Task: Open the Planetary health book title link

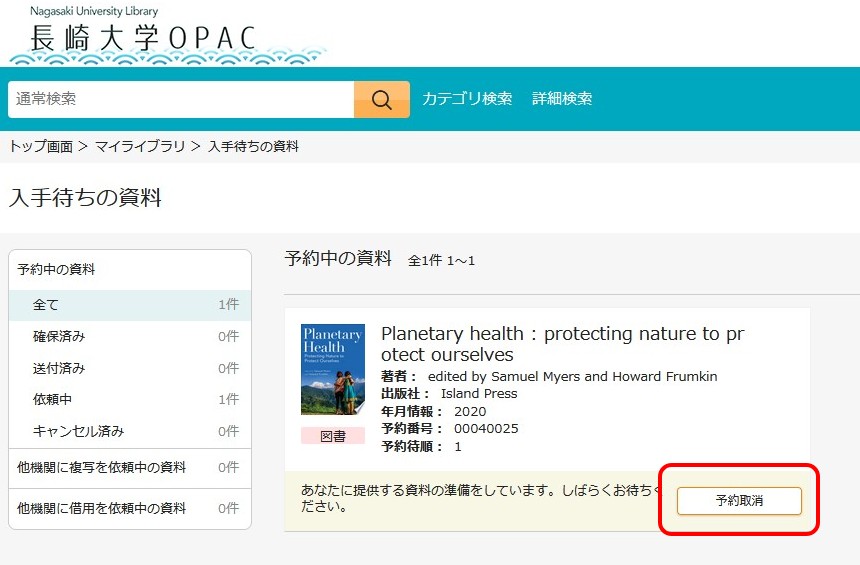Action: [x=562, y=344]
